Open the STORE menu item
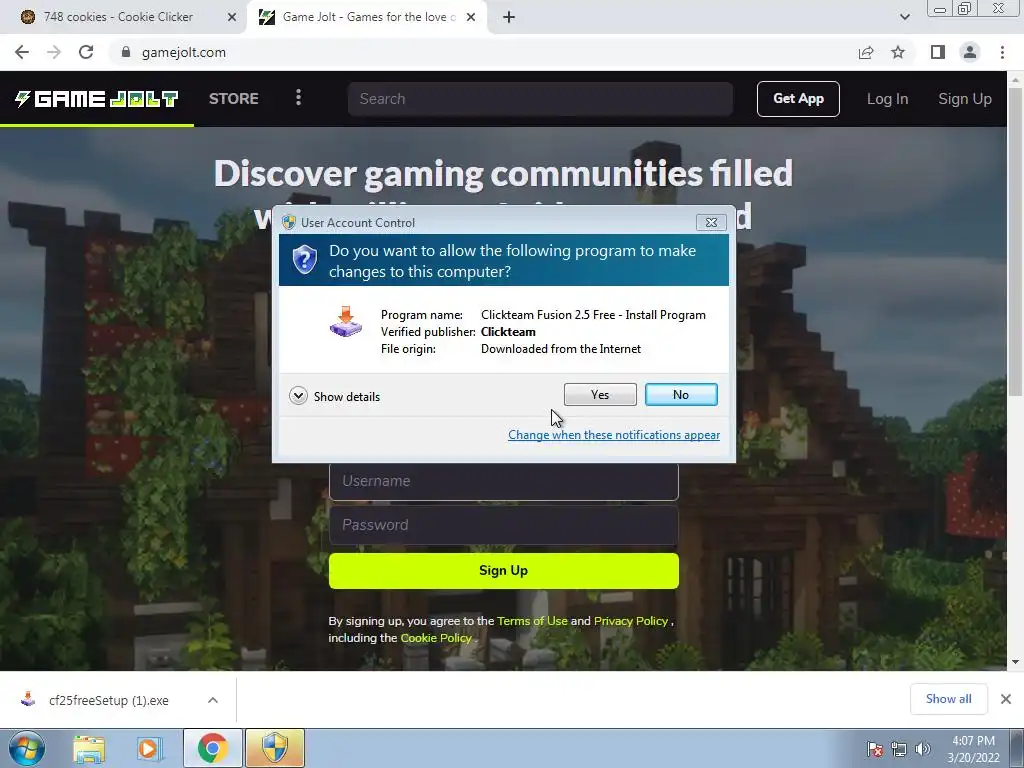 point(234,99)
